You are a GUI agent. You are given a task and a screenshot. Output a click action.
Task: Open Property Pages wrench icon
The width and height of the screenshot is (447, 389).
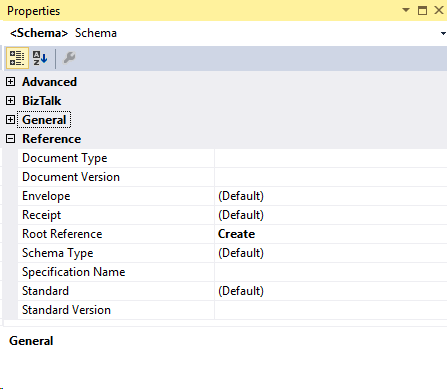click(69, 58)
